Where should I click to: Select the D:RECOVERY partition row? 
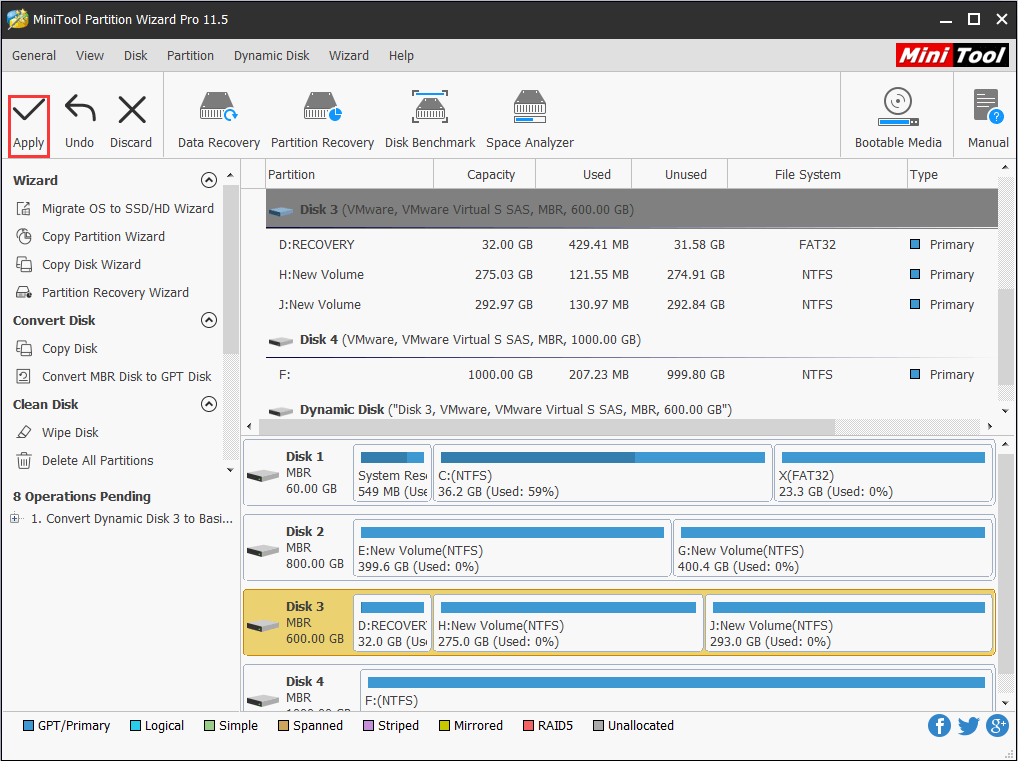point(632,245)
